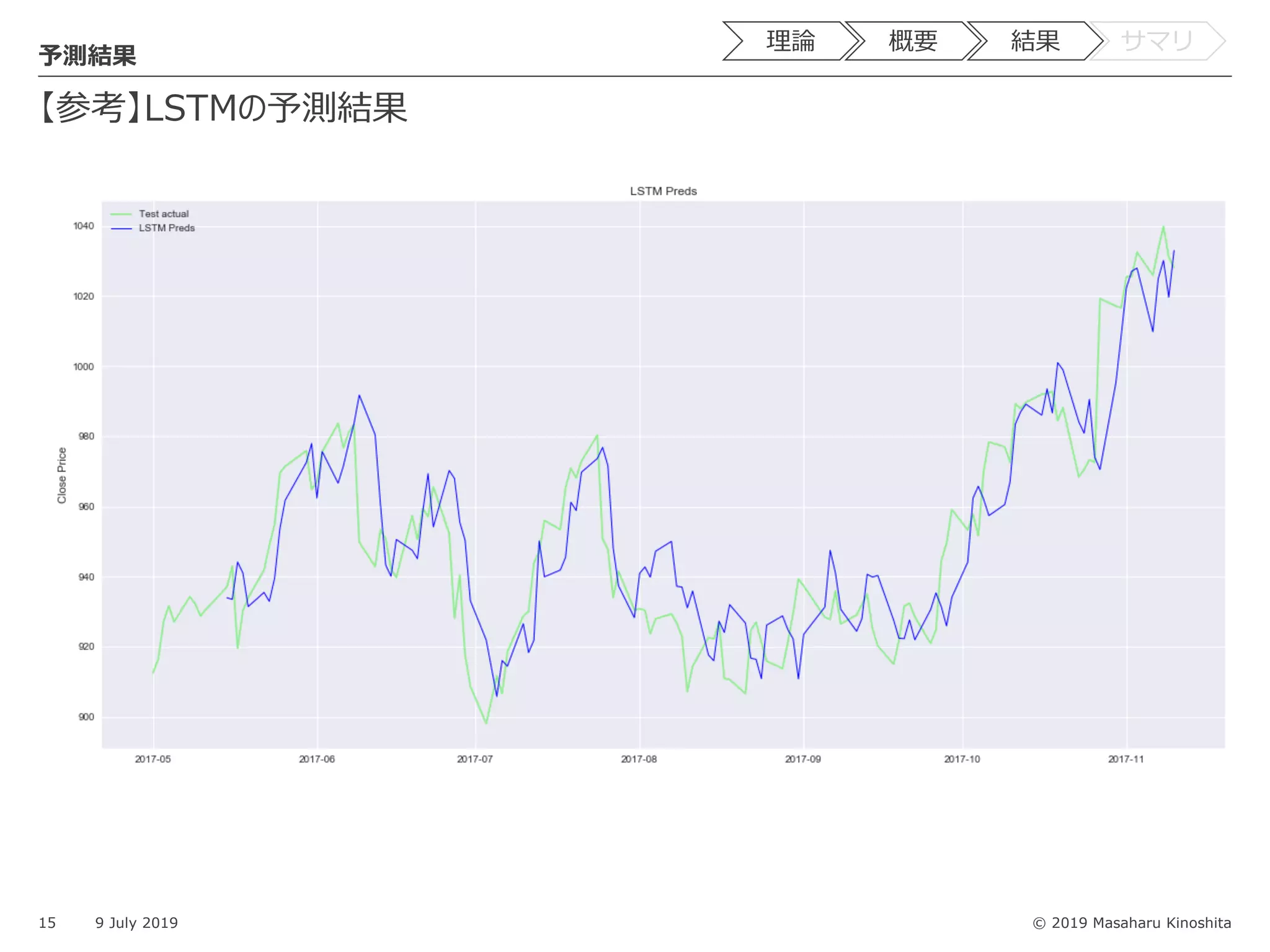Click the green Test actual legend line
1270x952 pixels.
(121, 214)
